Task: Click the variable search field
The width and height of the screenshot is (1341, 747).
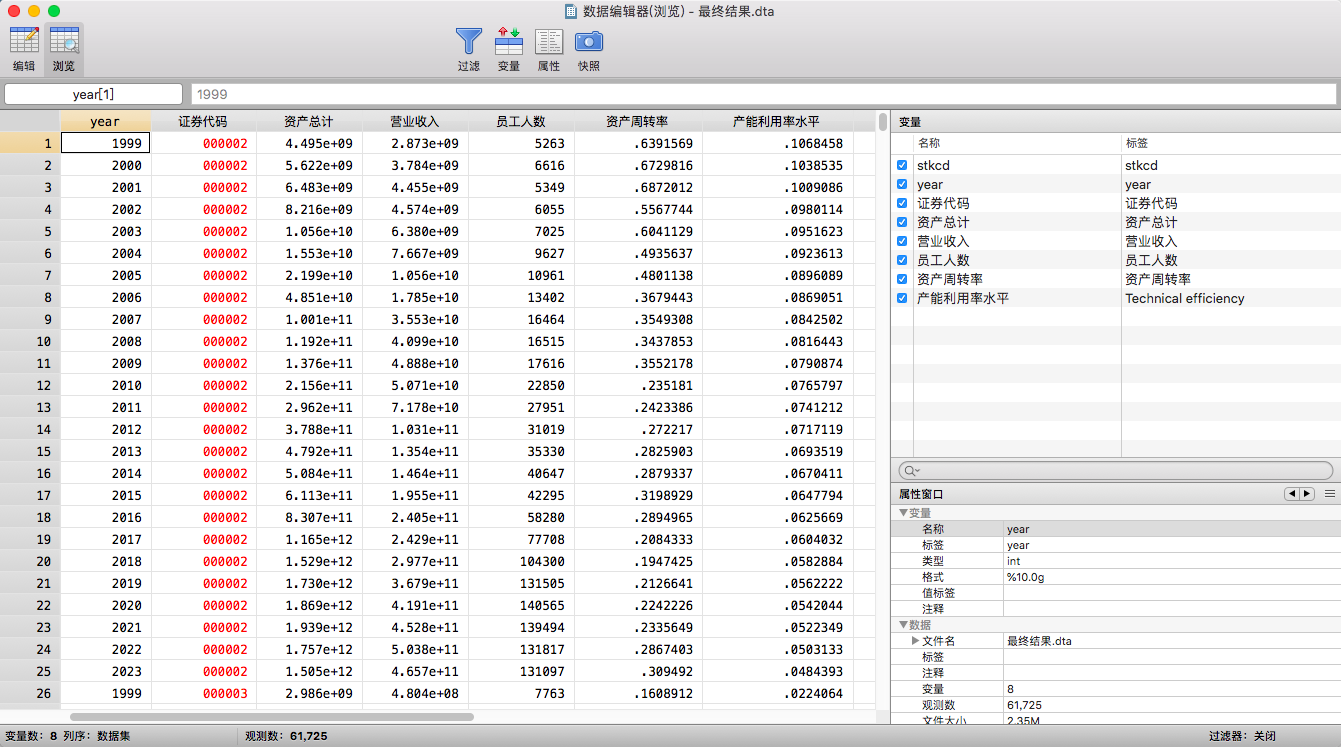Action: [1115, 470]
